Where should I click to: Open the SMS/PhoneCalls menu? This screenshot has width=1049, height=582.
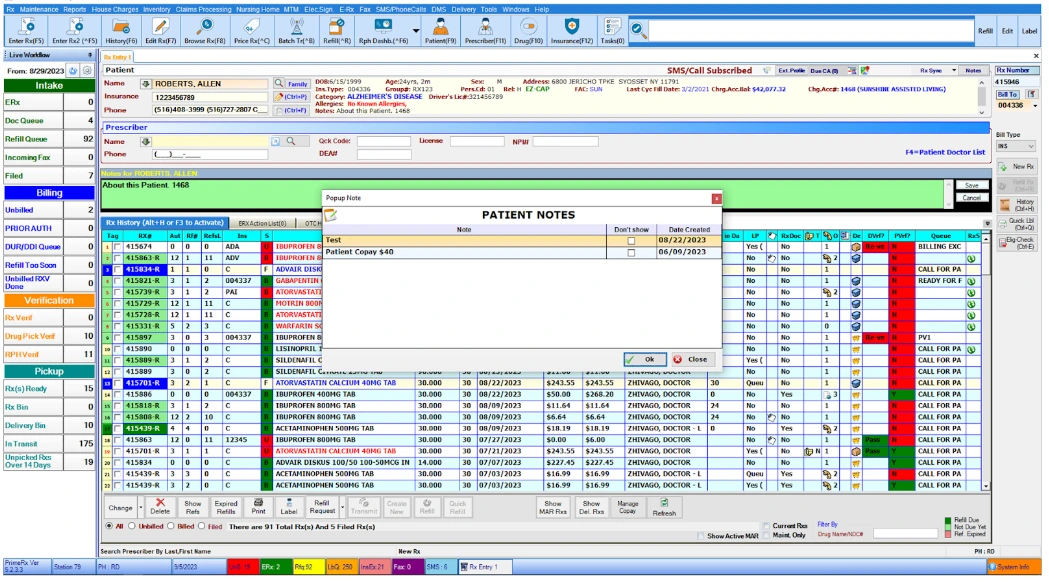click(401, 9)
